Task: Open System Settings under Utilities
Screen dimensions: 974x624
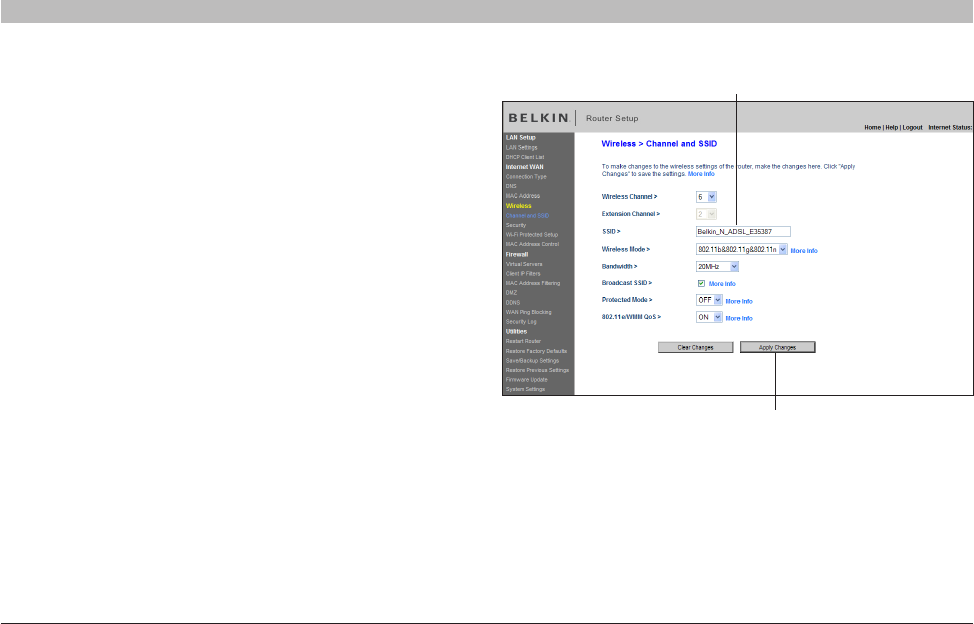Action: point(525,389)
